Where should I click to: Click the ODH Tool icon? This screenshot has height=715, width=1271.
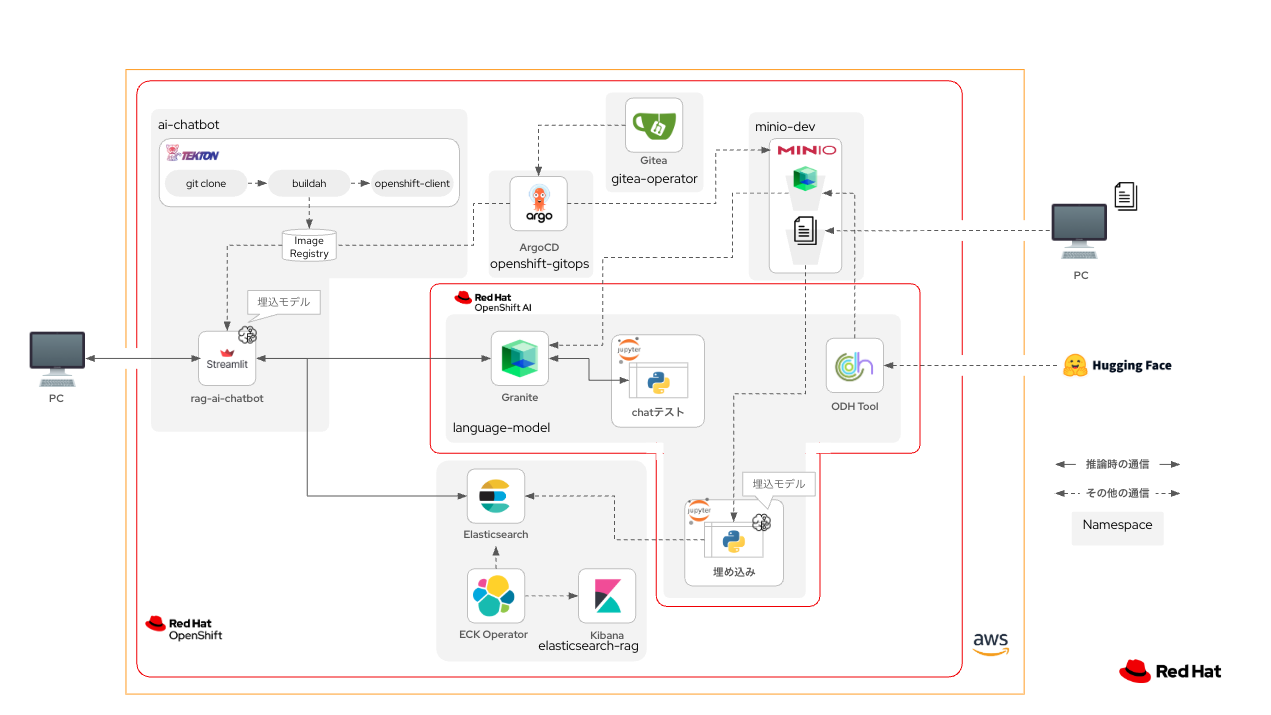point(855,366)
